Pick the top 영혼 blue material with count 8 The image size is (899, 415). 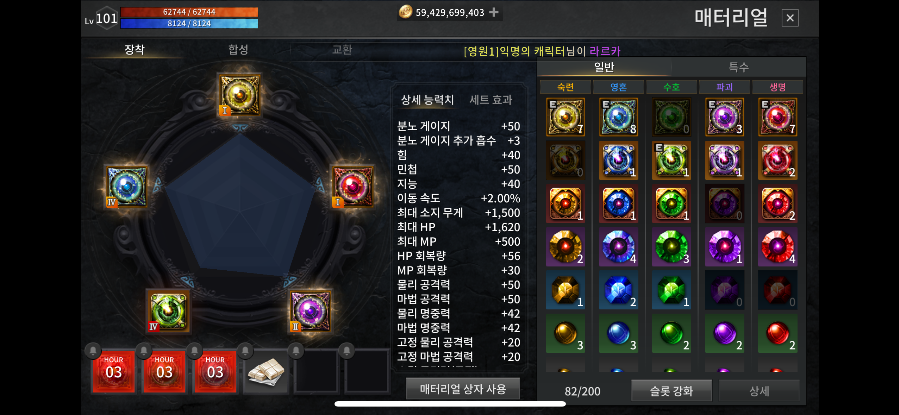click(x=619, y=117)
